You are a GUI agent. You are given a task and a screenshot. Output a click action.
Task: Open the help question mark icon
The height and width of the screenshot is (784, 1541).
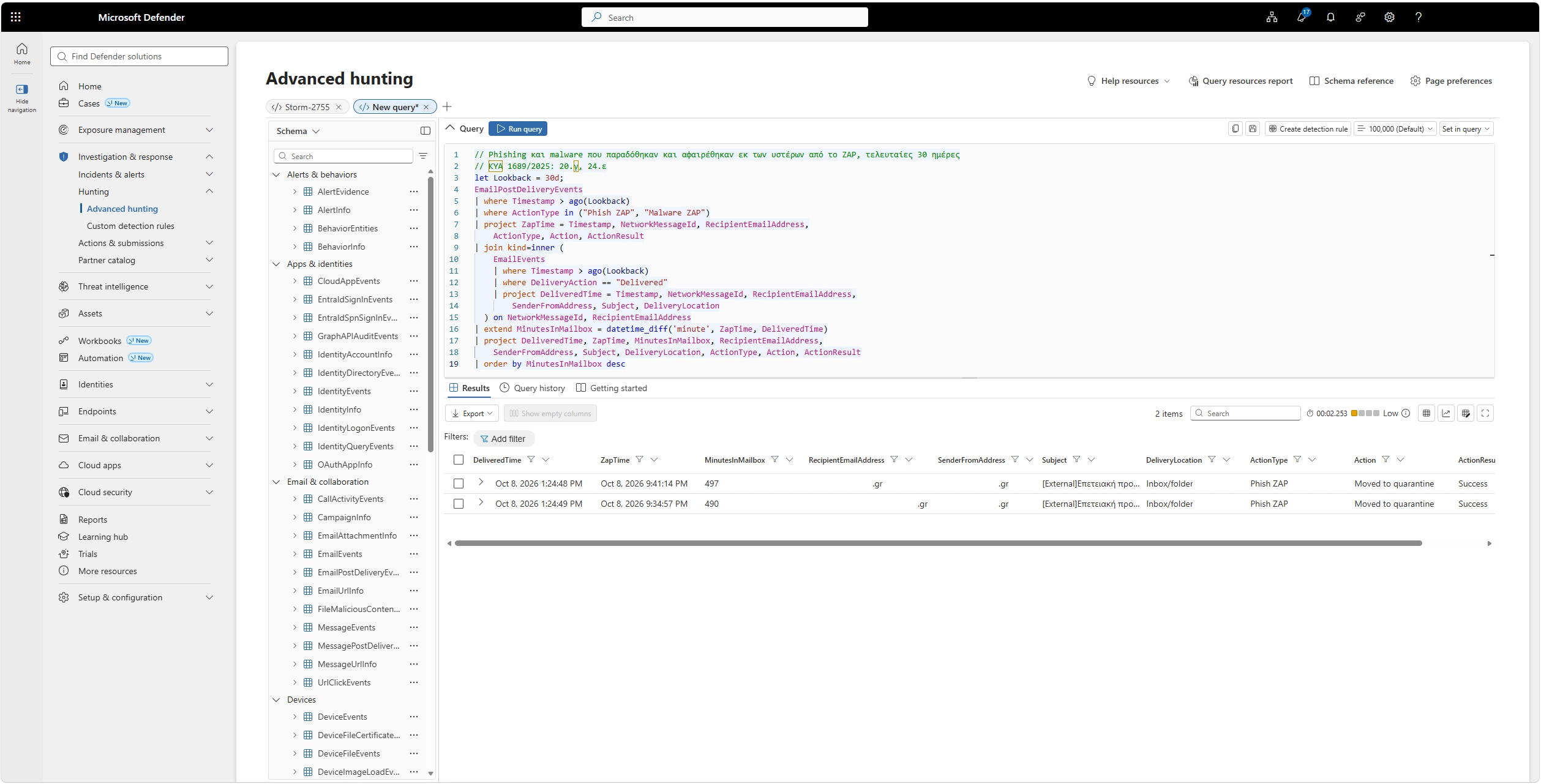[1418, 17]
